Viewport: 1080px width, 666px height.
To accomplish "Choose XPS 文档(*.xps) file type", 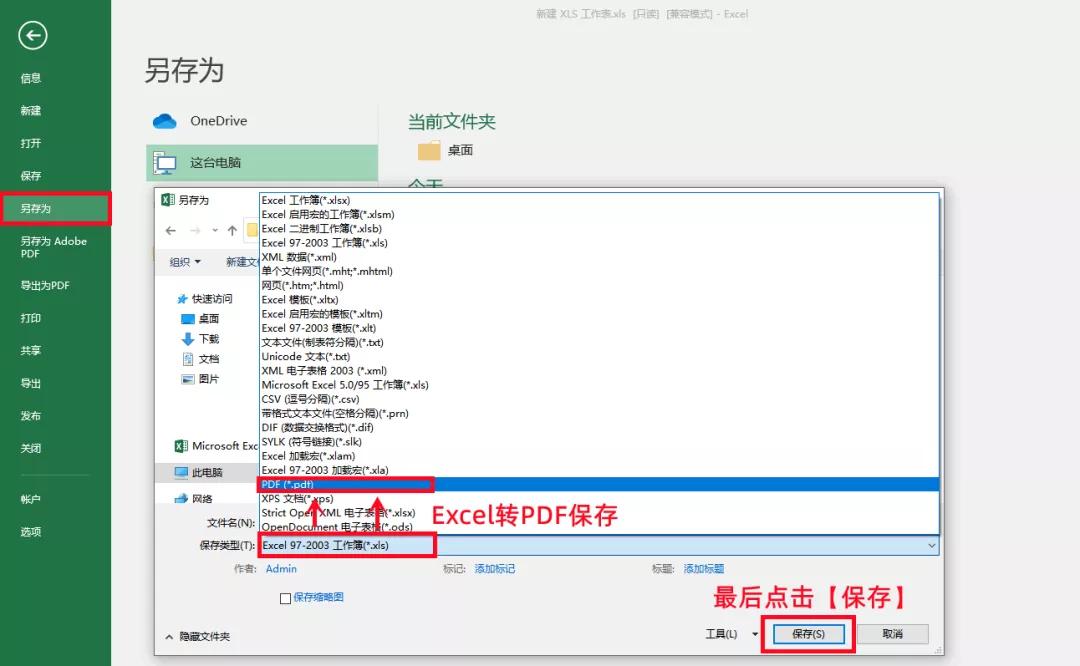I will 599,499.
